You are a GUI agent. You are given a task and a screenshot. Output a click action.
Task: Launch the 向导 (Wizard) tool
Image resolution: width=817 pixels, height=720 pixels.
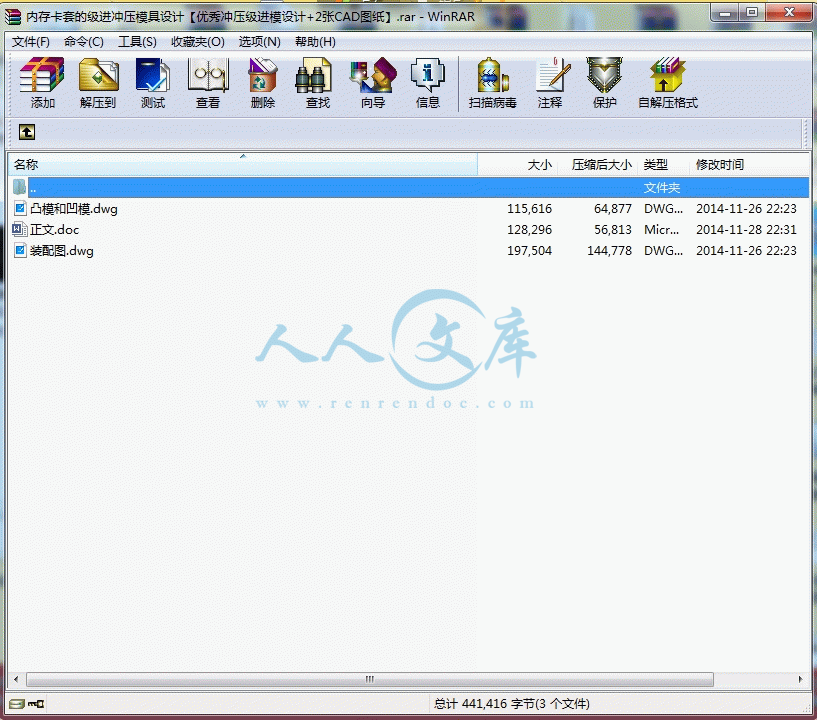click(373, 83)
